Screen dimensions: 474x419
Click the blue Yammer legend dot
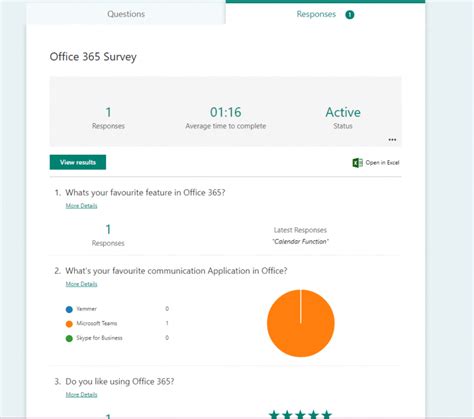(x=69, y=309)
